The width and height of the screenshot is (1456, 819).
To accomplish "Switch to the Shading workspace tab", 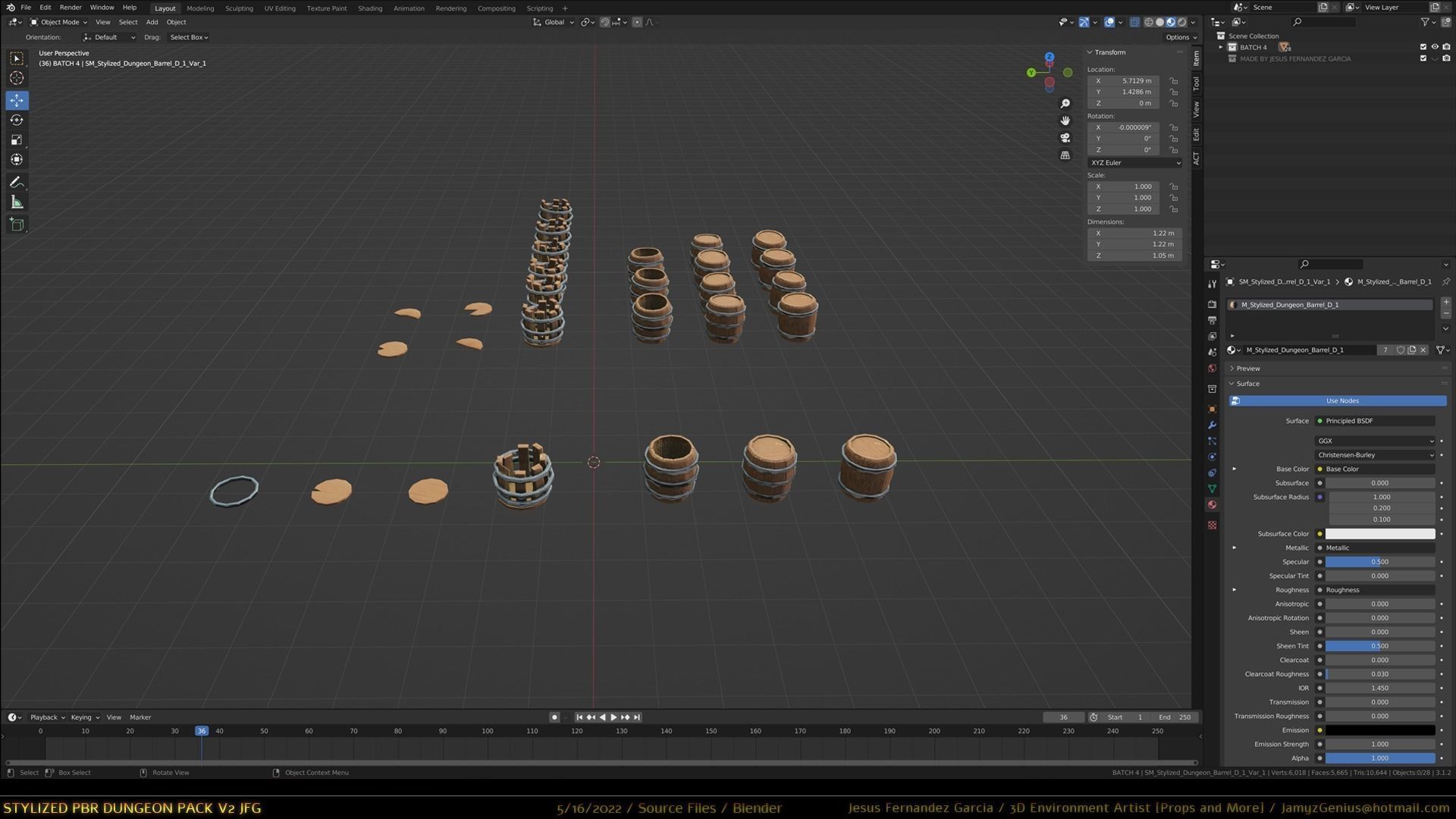I will [x=370, y=8].
